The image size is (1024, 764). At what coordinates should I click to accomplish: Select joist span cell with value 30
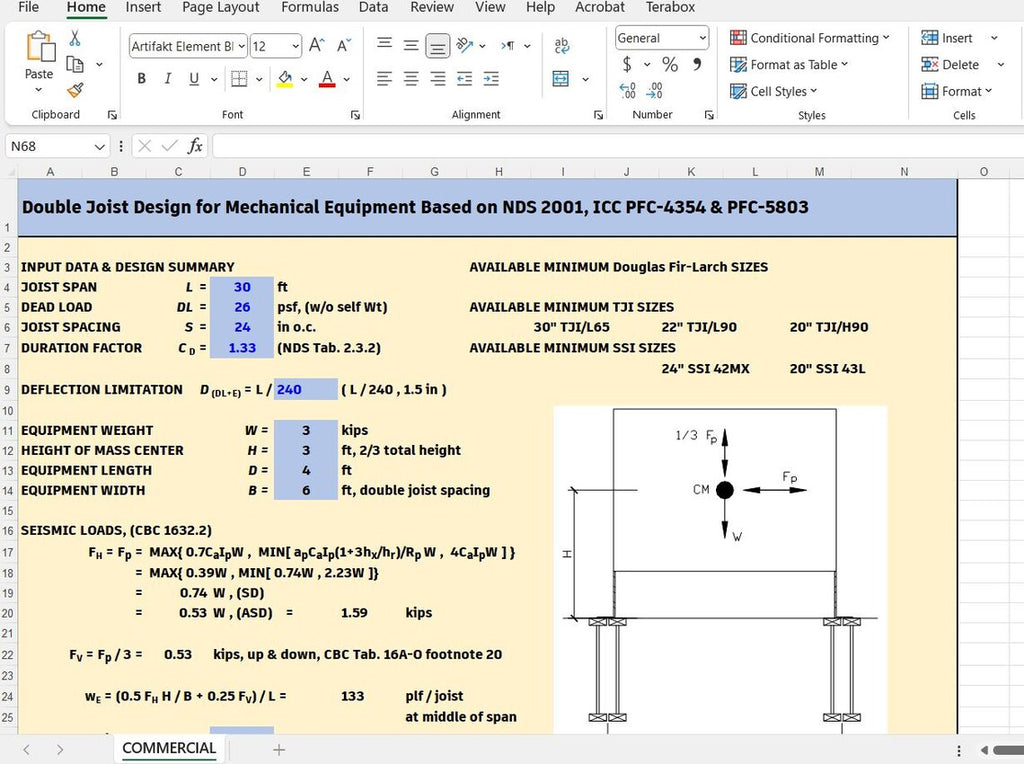242,287
